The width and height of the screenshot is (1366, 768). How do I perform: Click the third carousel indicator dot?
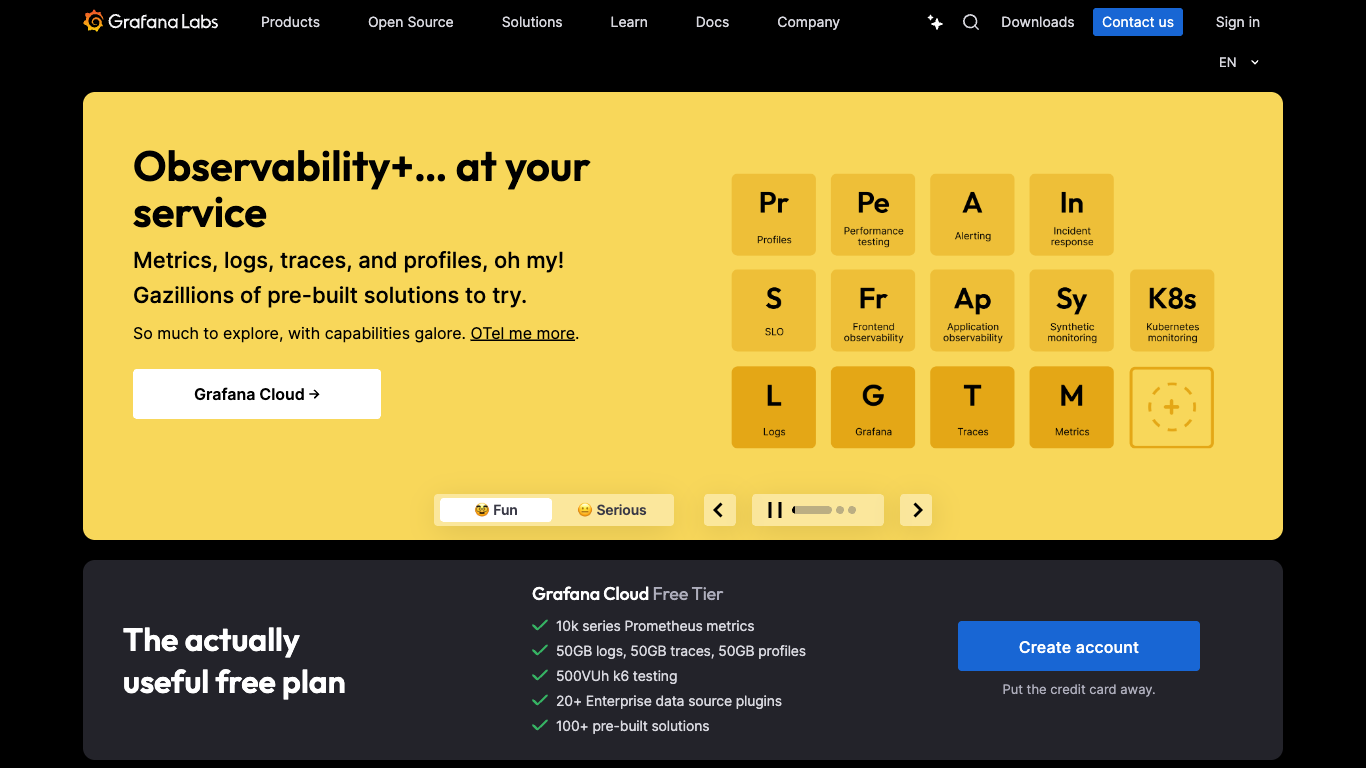pos(852,510)
